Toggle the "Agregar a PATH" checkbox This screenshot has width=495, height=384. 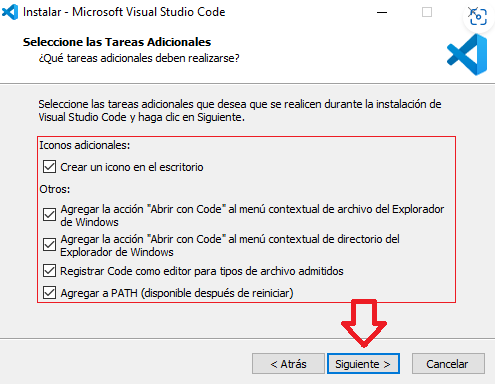[x=49, y=293]
